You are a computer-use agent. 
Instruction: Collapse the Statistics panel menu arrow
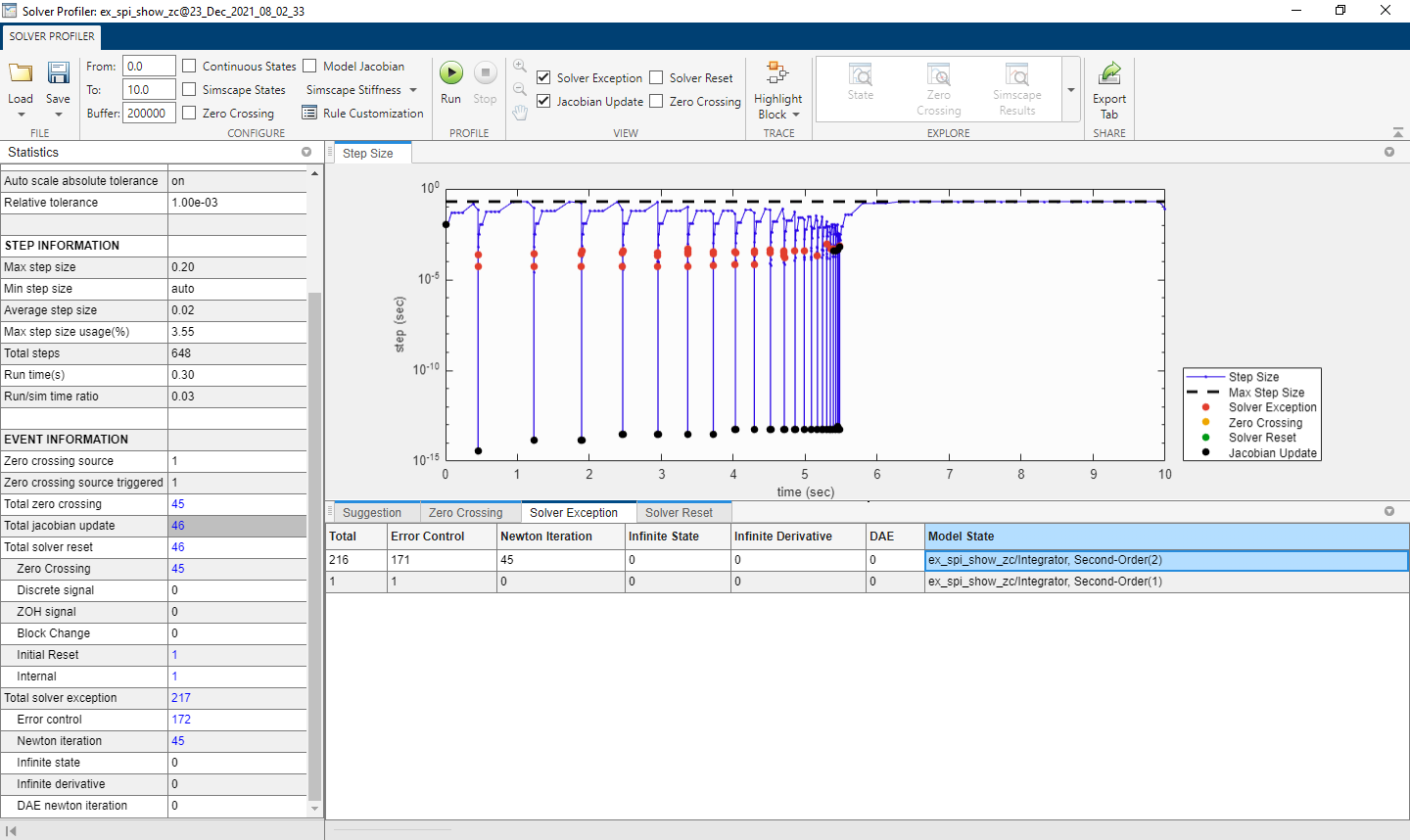[x=306, y=152]
